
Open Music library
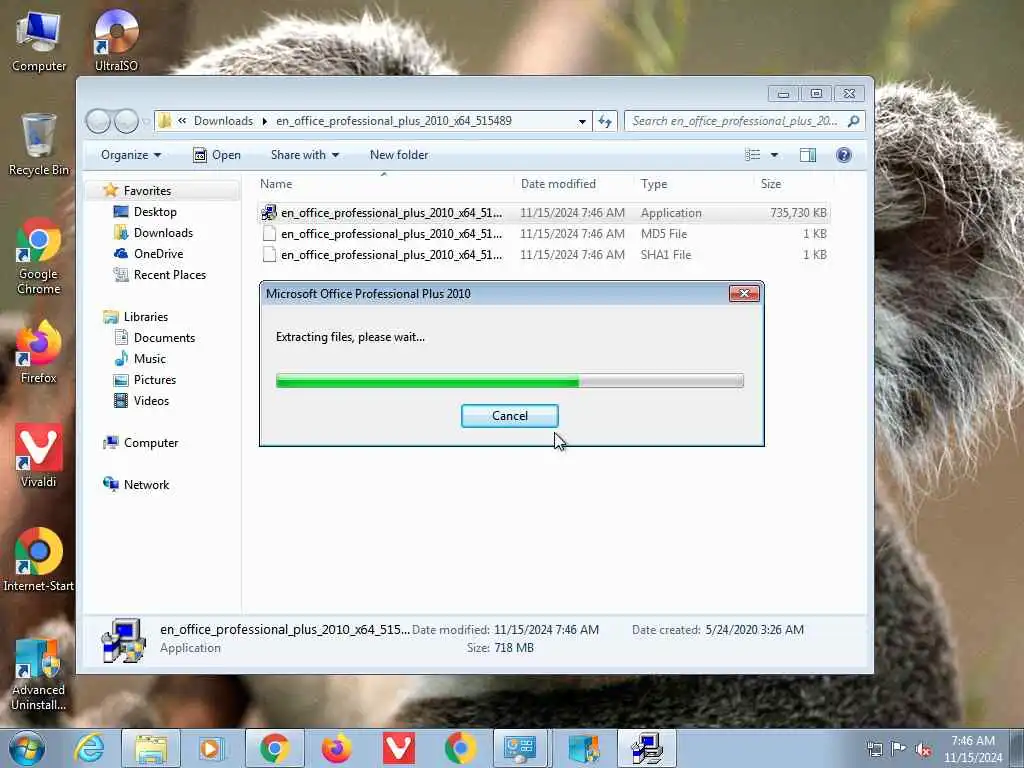pos(150,359)
